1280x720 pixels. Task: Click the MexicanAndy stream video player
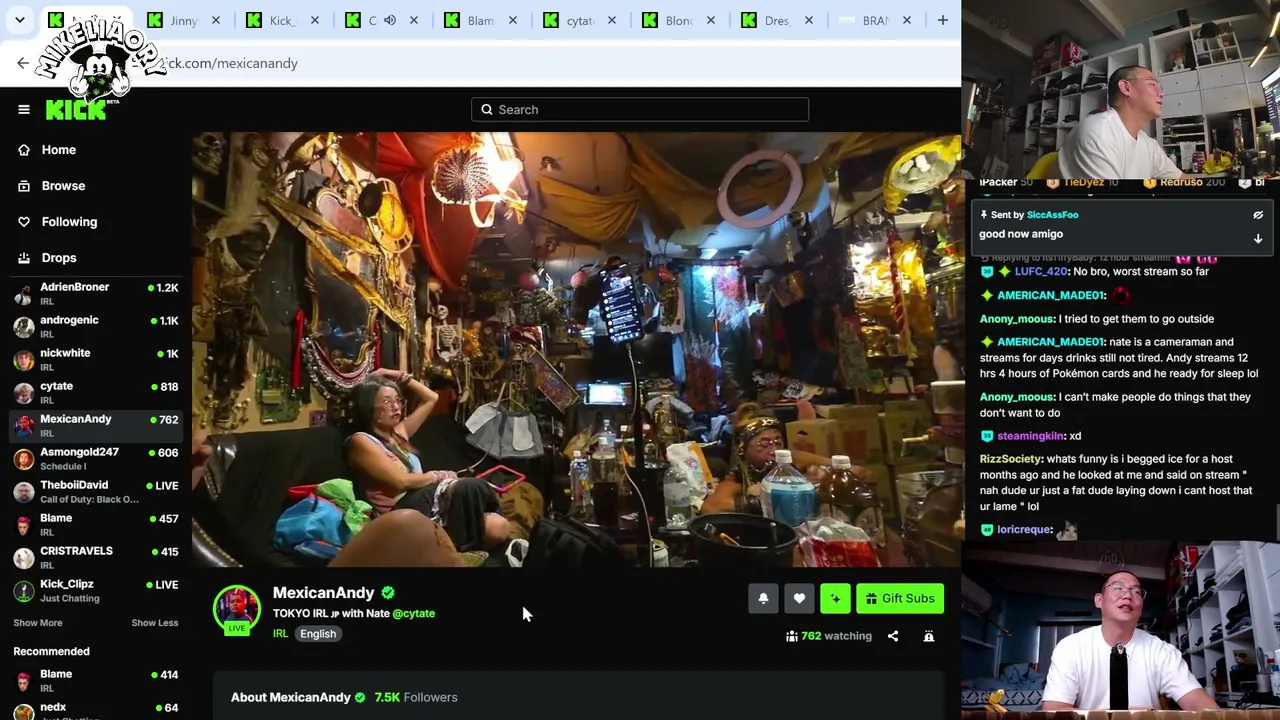pos(577,350)
